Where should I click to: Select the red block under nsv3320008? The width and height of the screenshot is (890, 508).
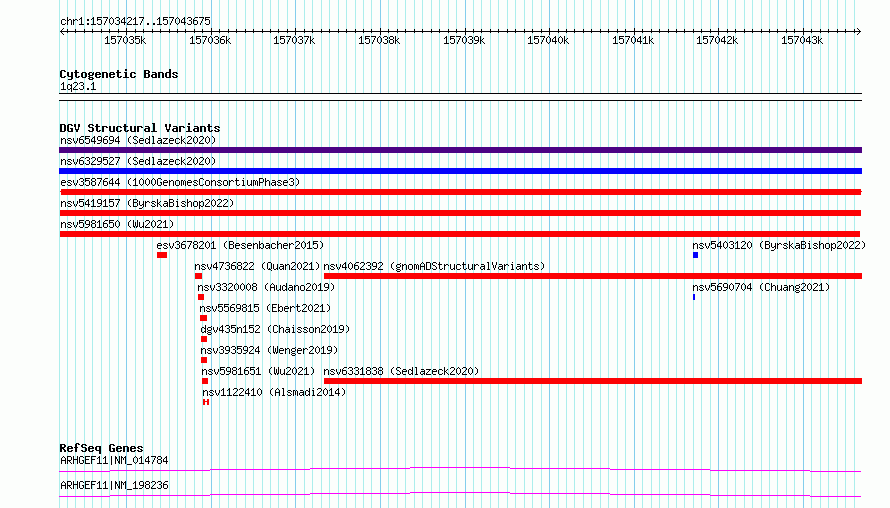(201, 297)
